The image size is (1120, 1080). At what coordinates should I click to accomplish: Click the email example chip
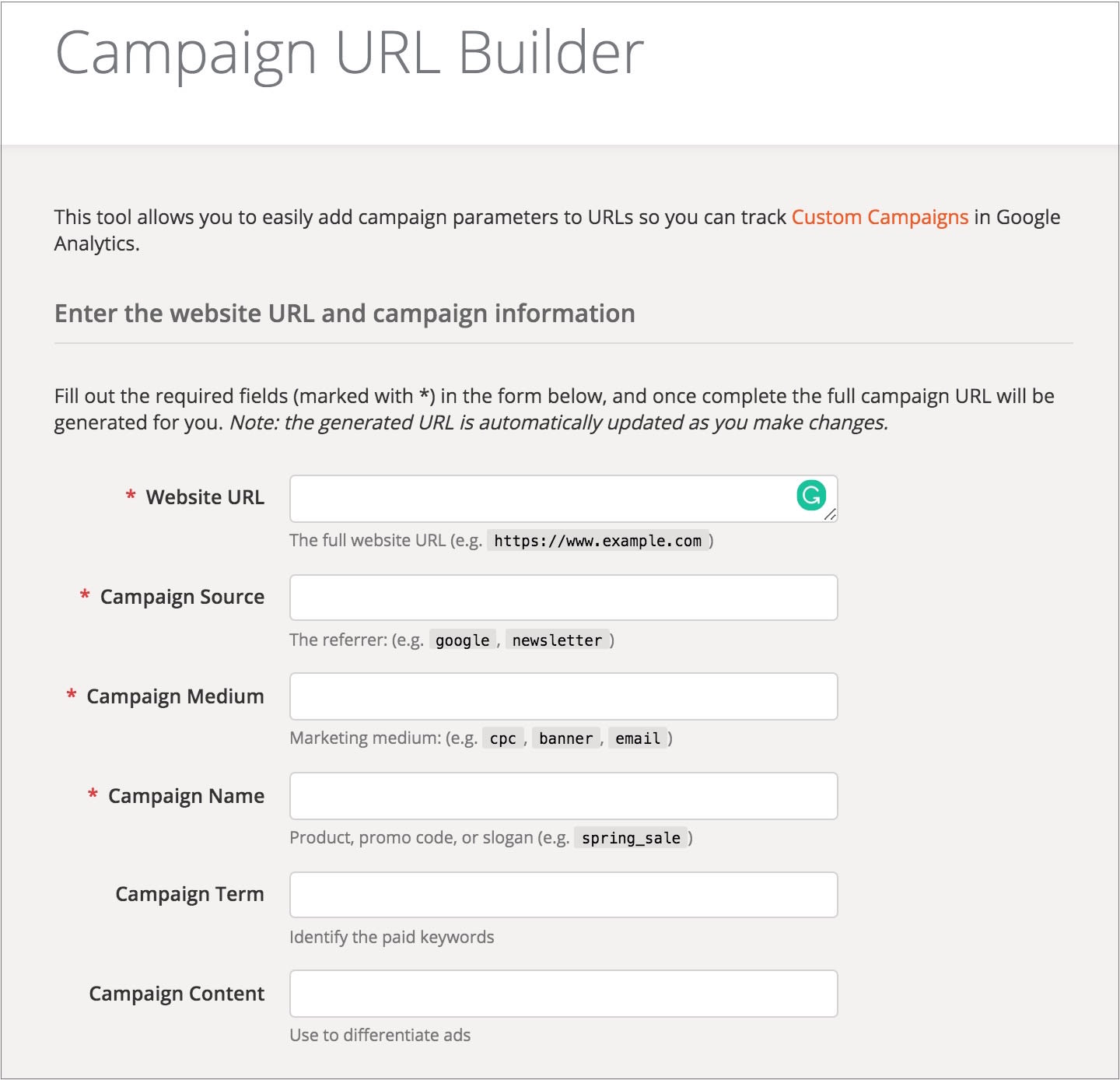click(x=638, y=738)
